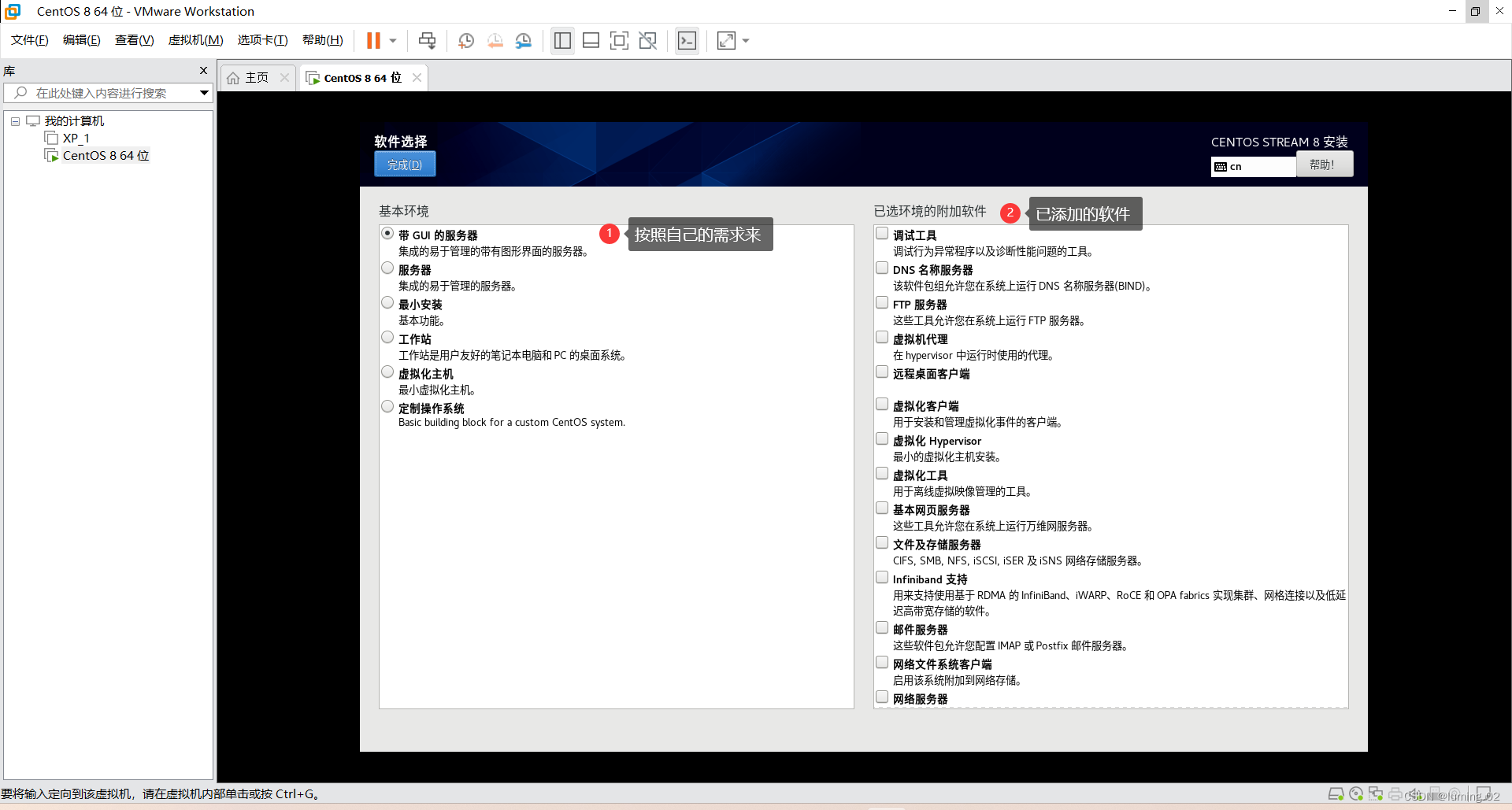
Task: Open the library search dropdown arrow
Action: coord(204,93)
